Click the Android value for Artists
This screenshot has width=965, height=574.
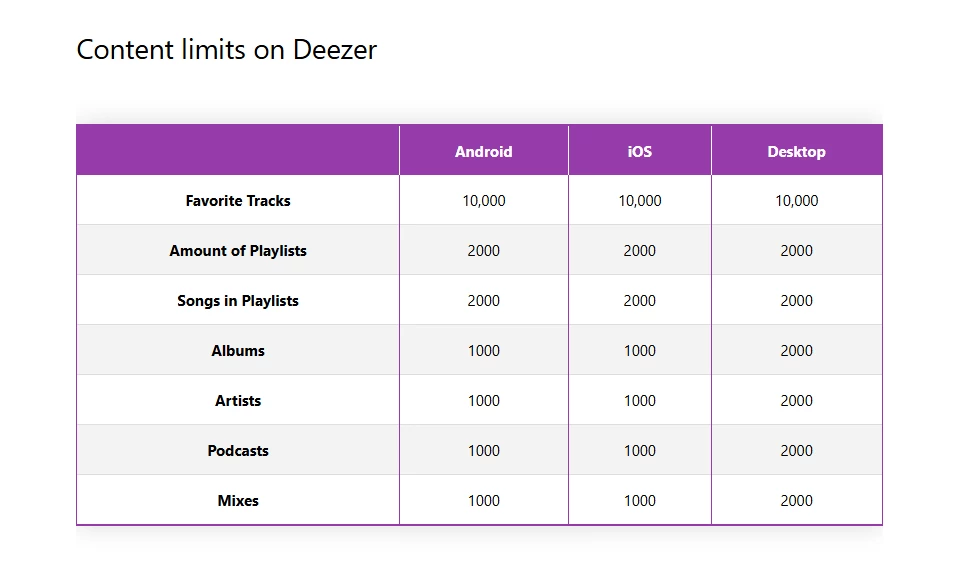483,401
